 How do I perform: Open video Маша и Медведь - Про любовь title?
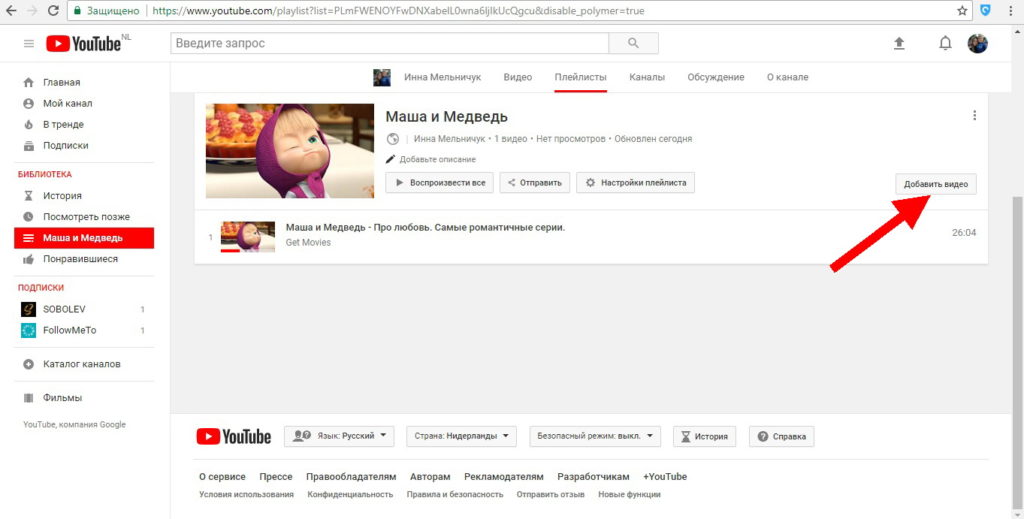click(425, 227)
